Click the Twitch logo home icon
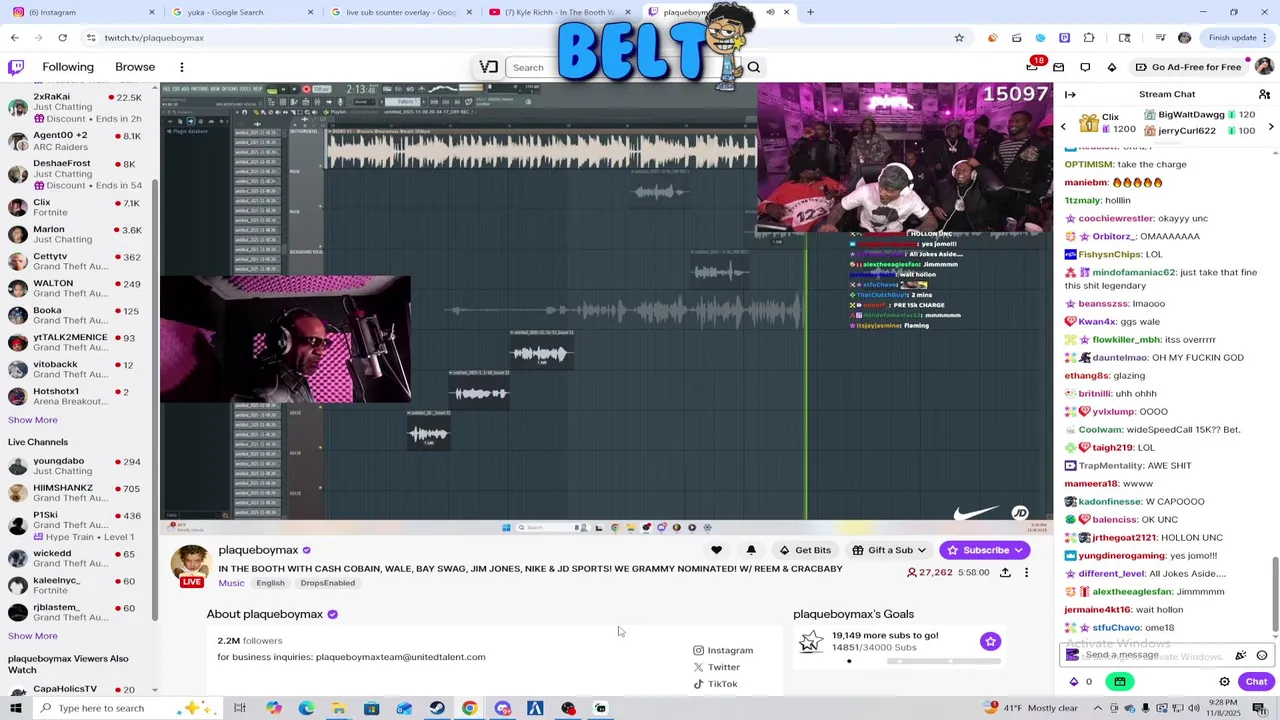This screenshot has width=1280, height=720. (16, 67)
